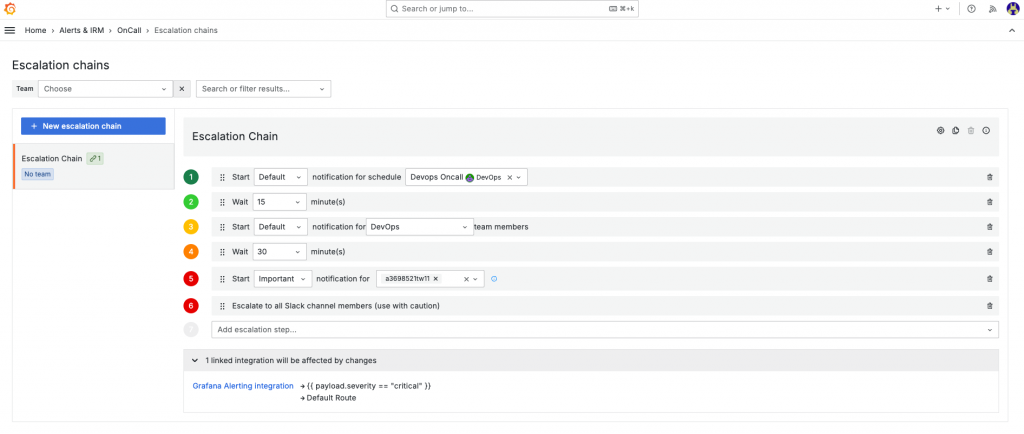Screen dimensions: 1024x434
Task: Remove the Devops Oncall schedule selection
Action: [510, 177]
